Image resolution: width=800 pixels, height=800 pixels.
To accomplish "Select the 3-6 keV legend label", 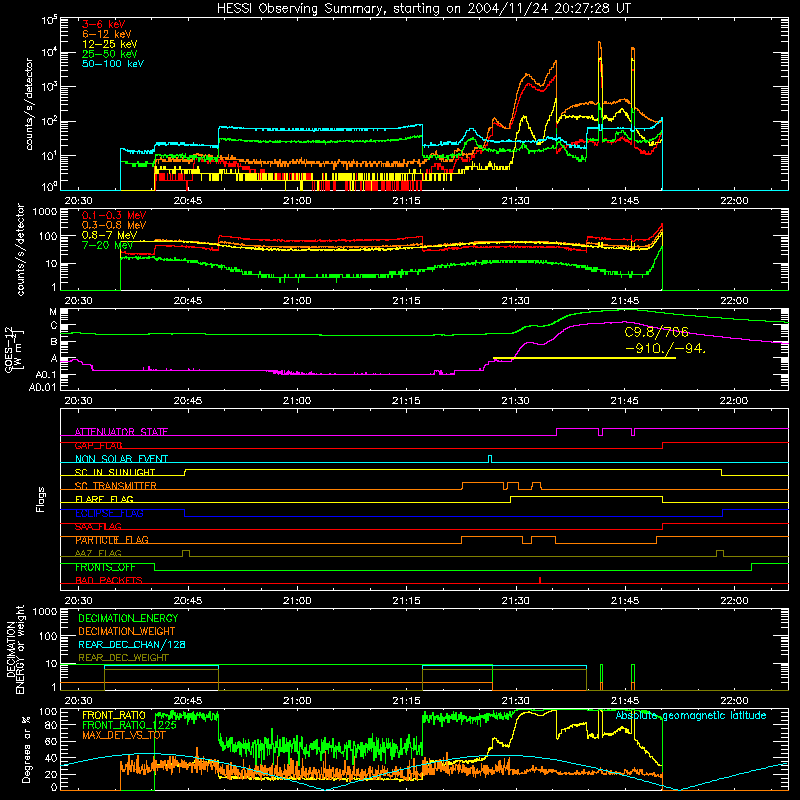I will pyautogui.click(x=104, y=24).
